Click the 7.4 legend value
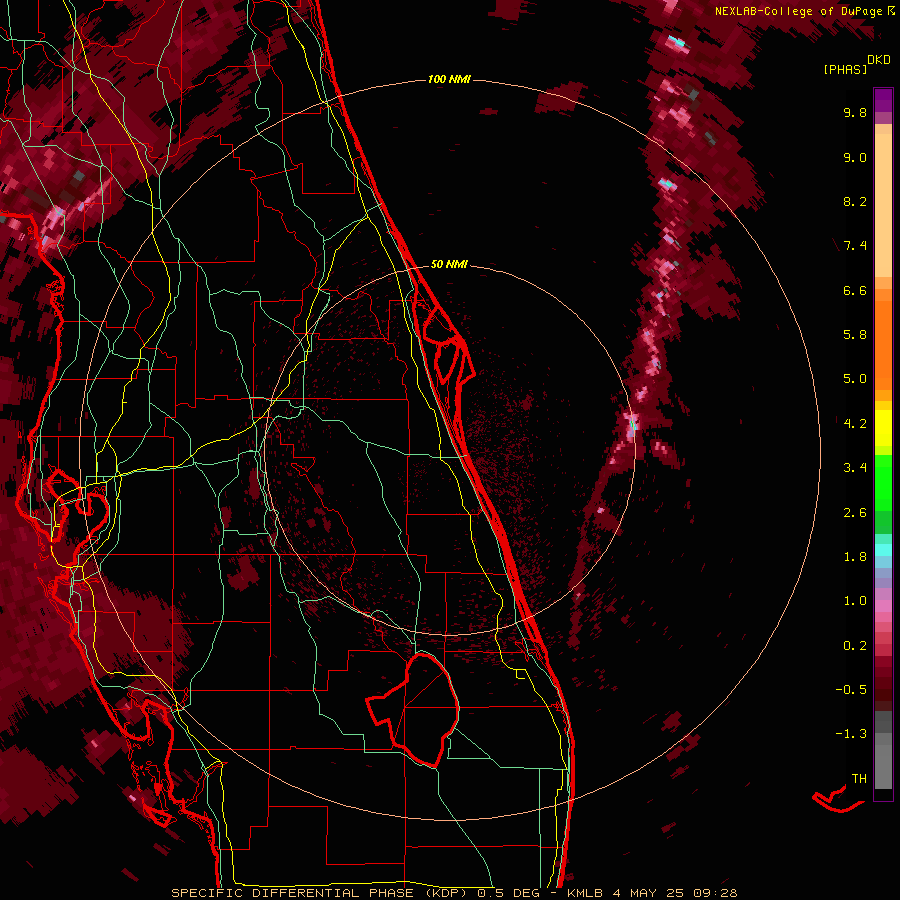The width and height of the screenshot is (900, 900). pos(855,246)
